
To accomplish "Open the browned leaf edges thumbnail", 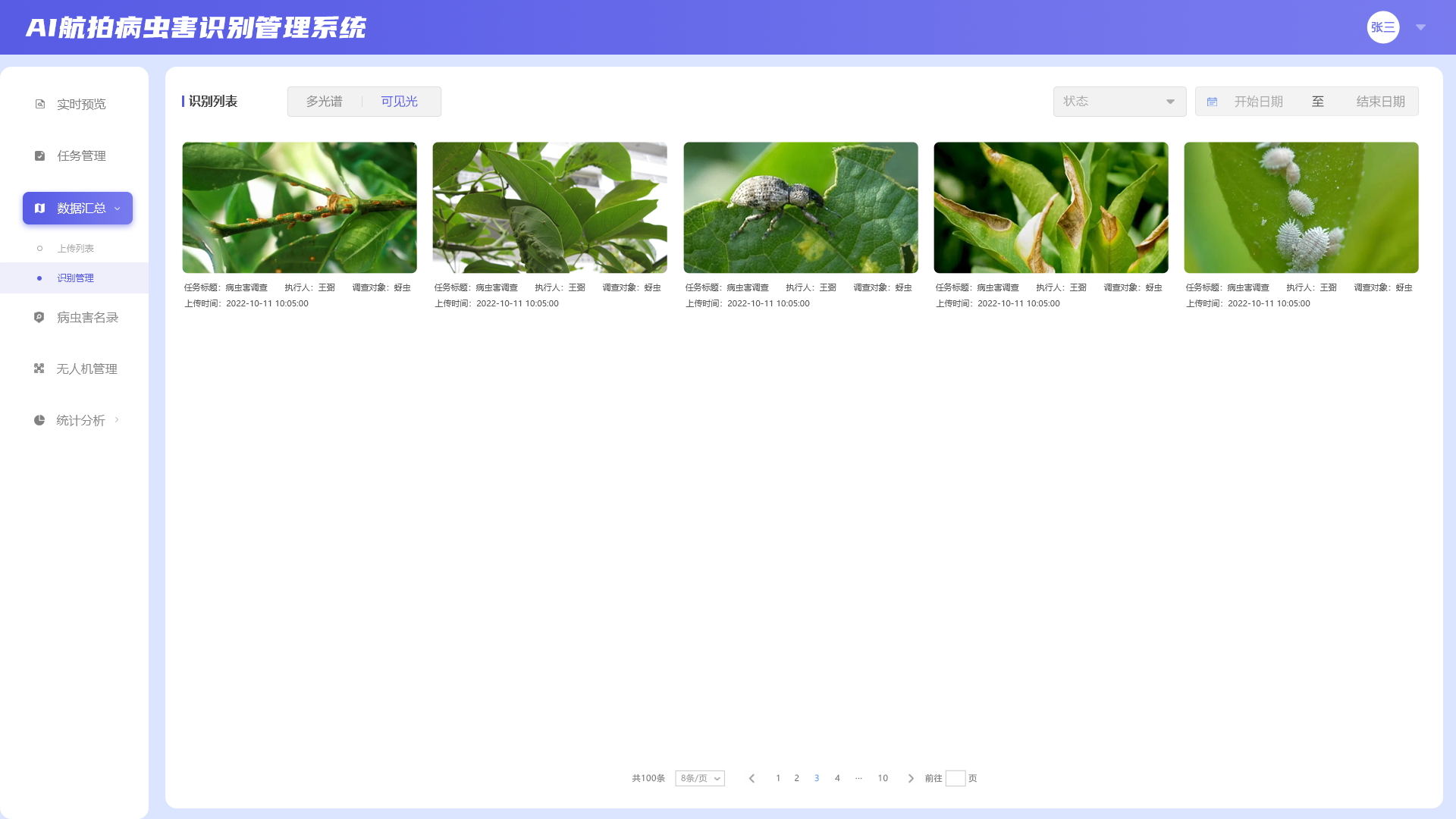I will click(x=1051, y=207).
